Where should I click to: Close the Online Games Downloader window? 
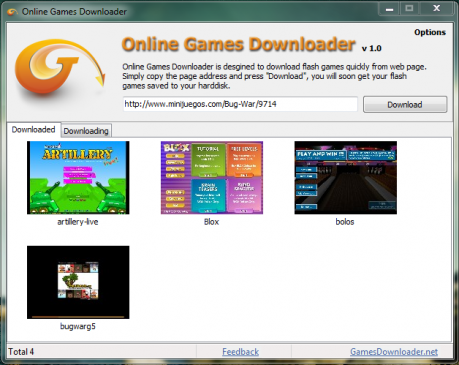(436, 9)
